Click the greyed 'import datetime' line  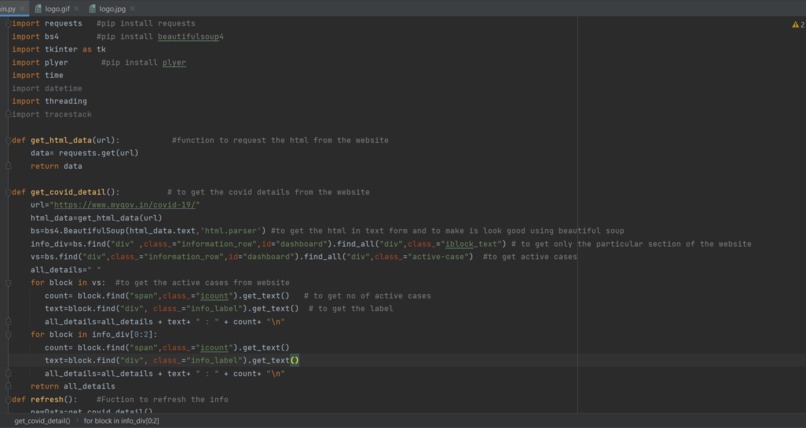(x=47, y=88)
